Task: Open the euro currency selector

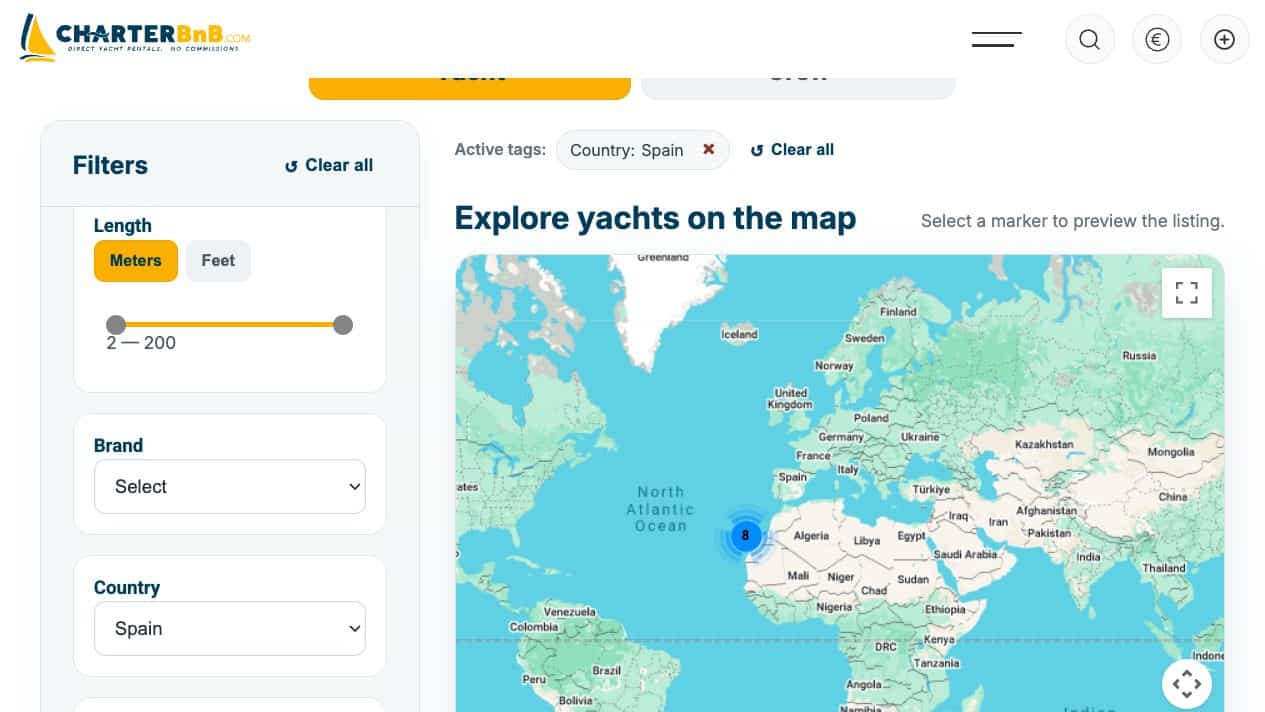Action: click(1157, 39)
